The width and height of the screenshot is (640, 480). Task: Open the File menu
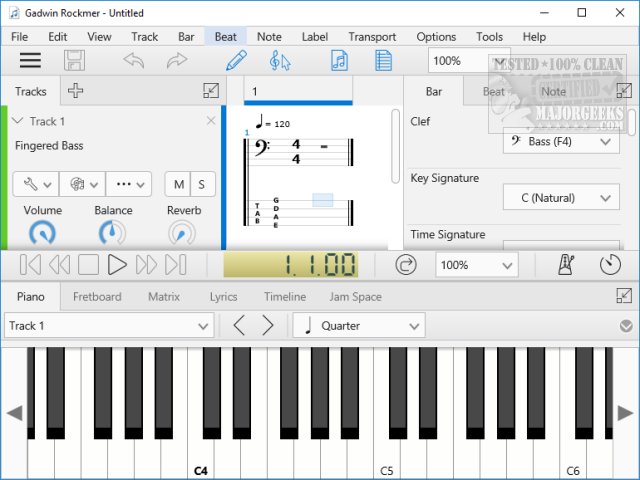point(20,37)
